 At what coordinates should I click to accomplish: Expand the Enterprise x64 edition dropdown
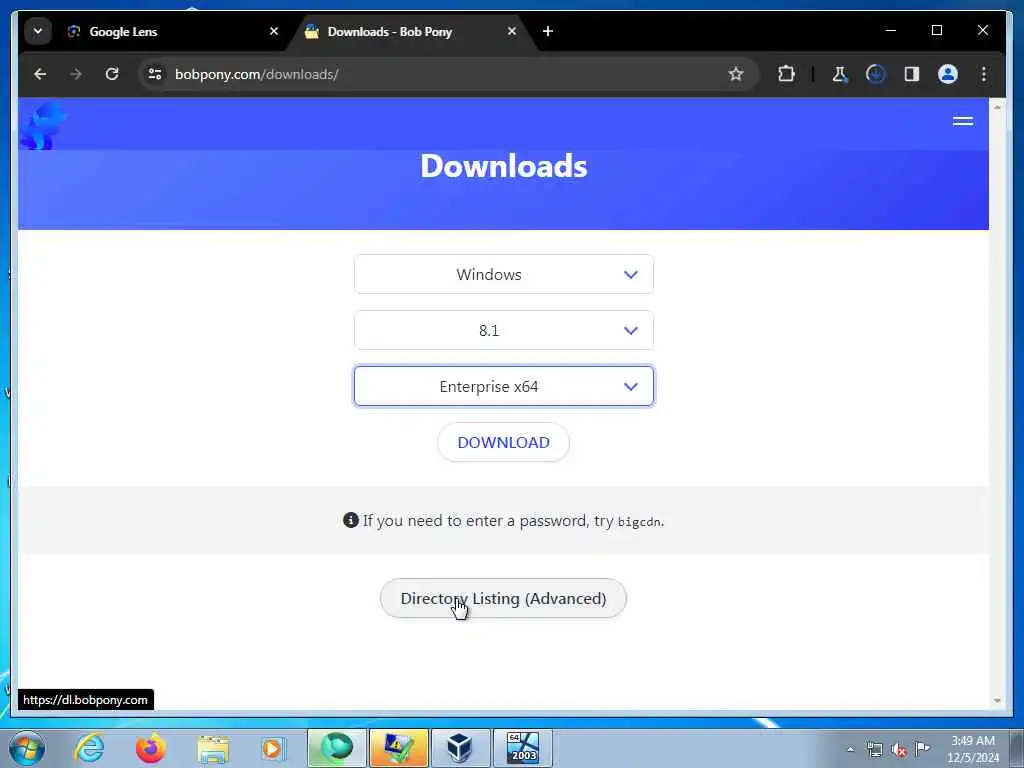click(x=504, y=387)
